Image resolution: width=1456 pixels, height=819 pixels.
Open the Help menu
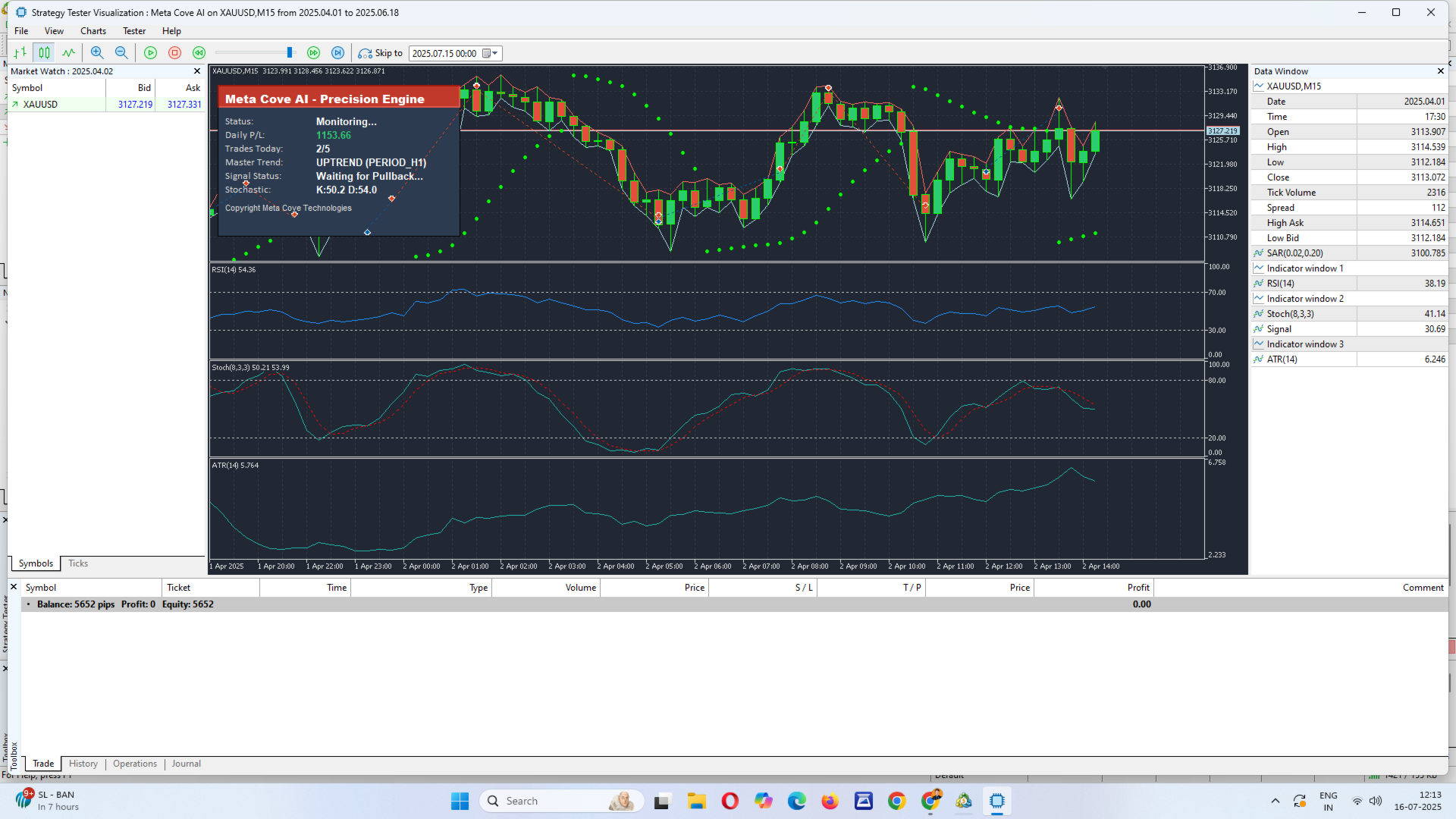click(171, 31)
